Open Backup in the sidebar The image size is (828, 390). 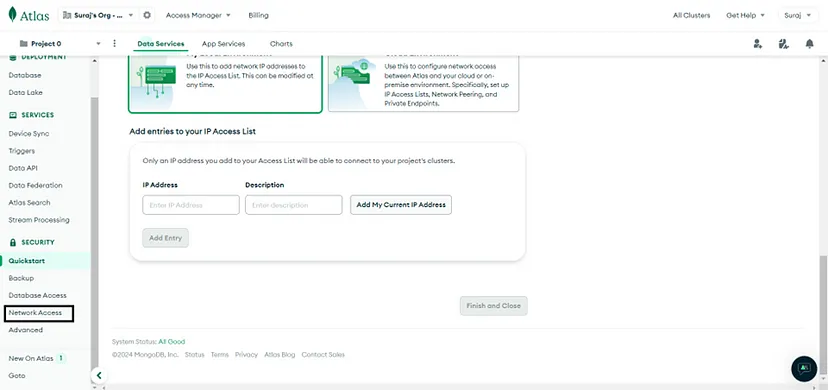point(21,278)
